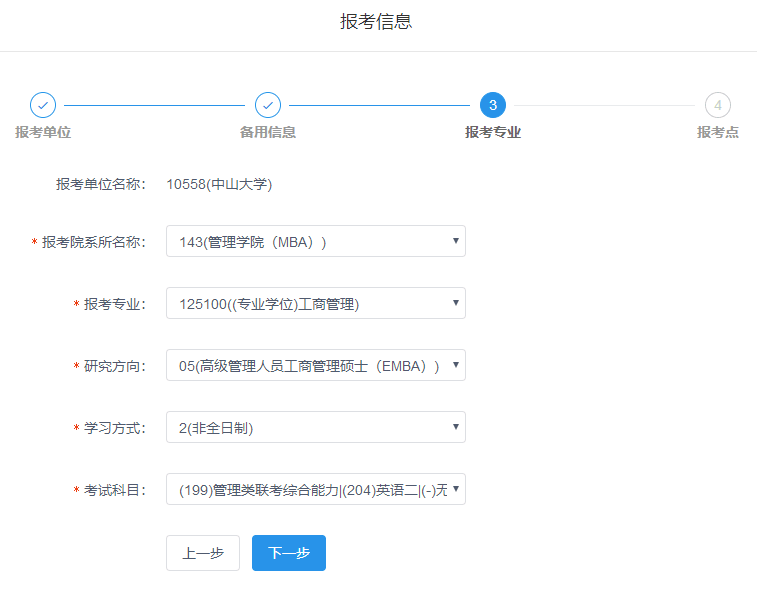Open the 考试科目 dropdown list

(x=315, y=489)
